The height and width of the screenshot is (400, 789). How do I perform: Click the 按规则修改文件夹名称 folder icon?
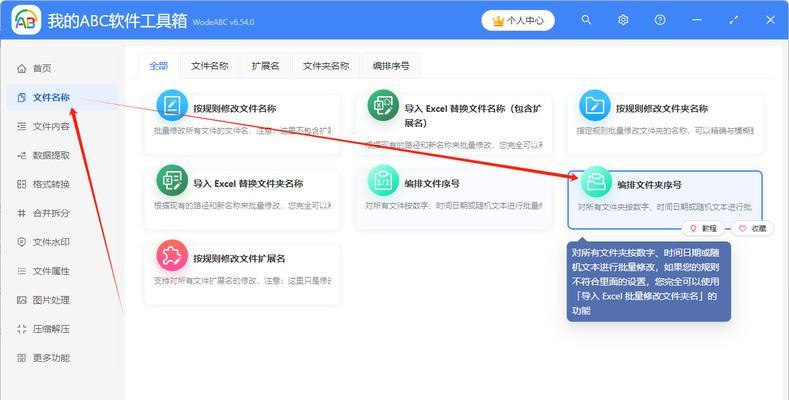click(595, 105)
